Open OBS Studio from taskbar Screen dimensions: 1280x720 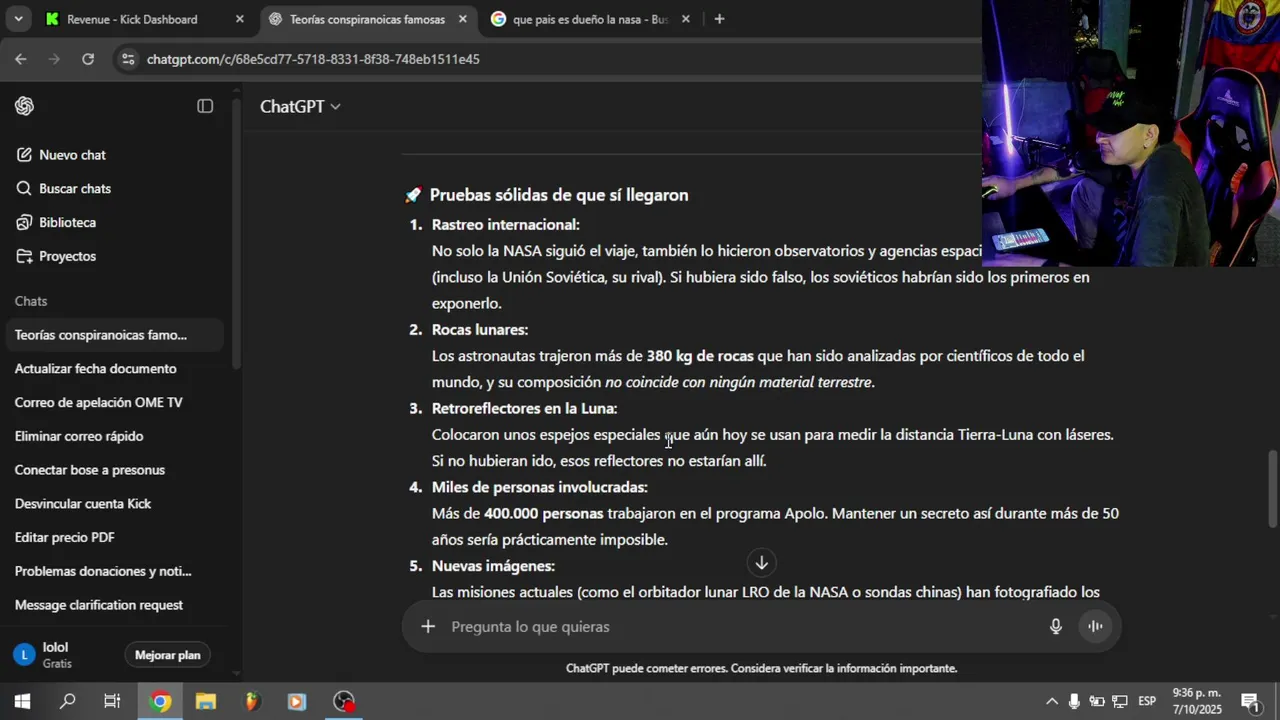point(344,701)
